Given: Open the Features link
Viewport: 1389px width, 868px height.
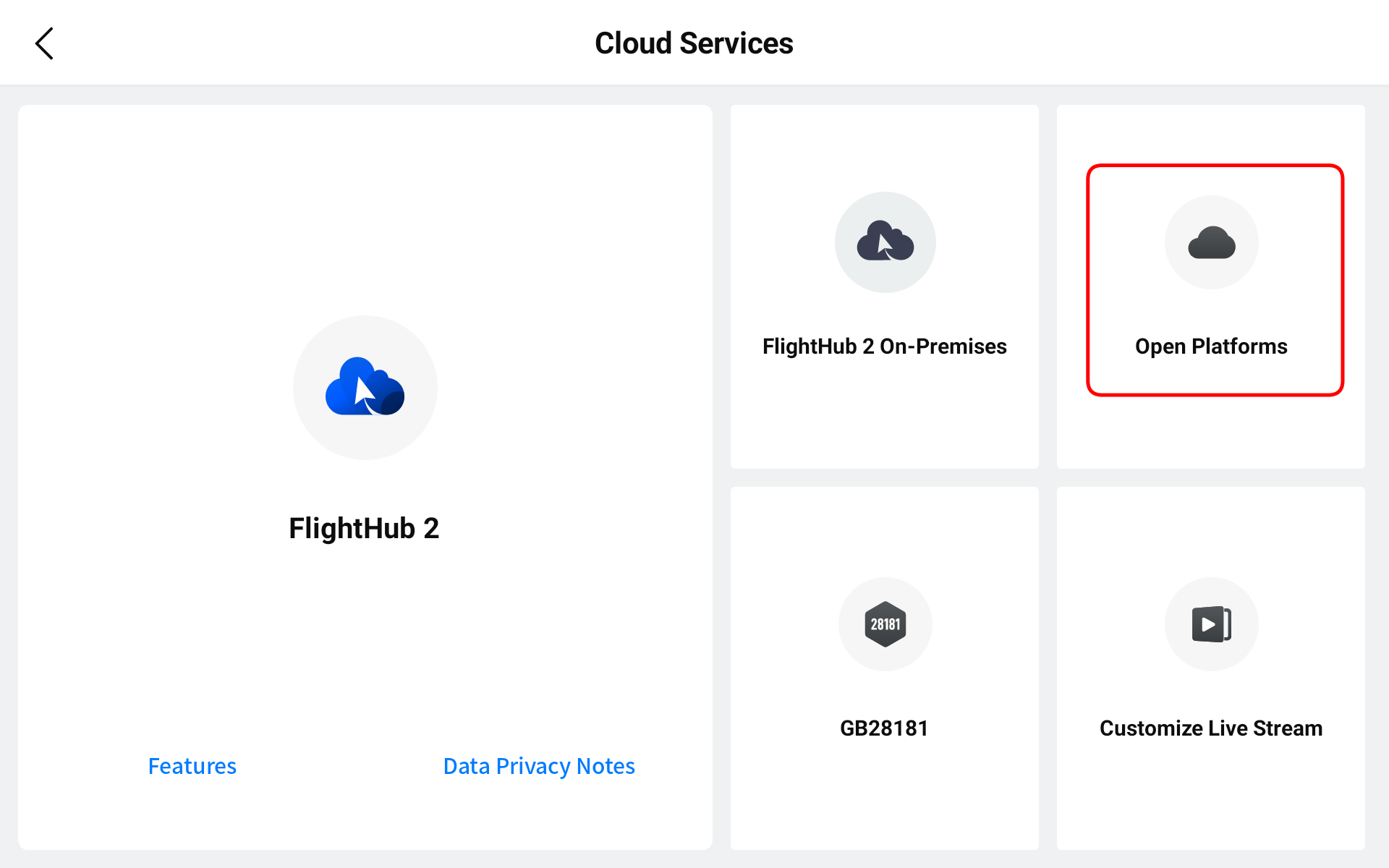Looking at the screenshot, I should 192,766.
